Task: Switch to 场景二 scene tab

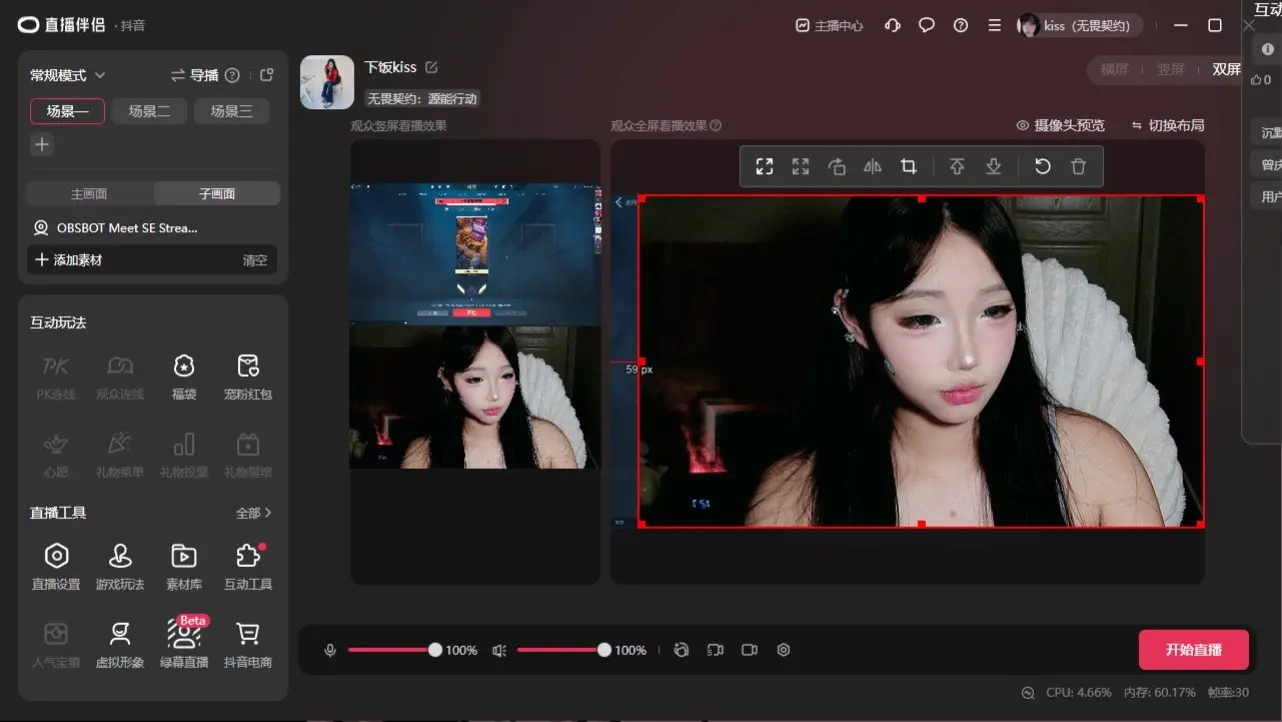Action: coord(149,111)
